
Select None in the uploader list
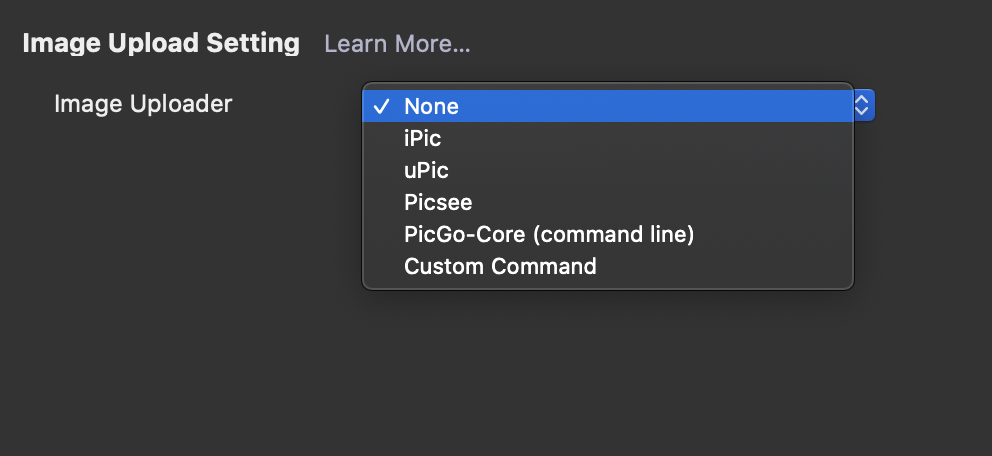click(x=431, y=106)
